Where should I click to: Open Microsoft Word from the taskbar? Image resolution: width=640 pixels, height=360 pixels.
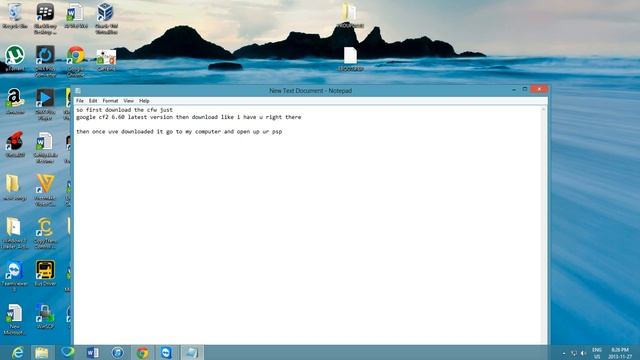click(x=93, y=352)
